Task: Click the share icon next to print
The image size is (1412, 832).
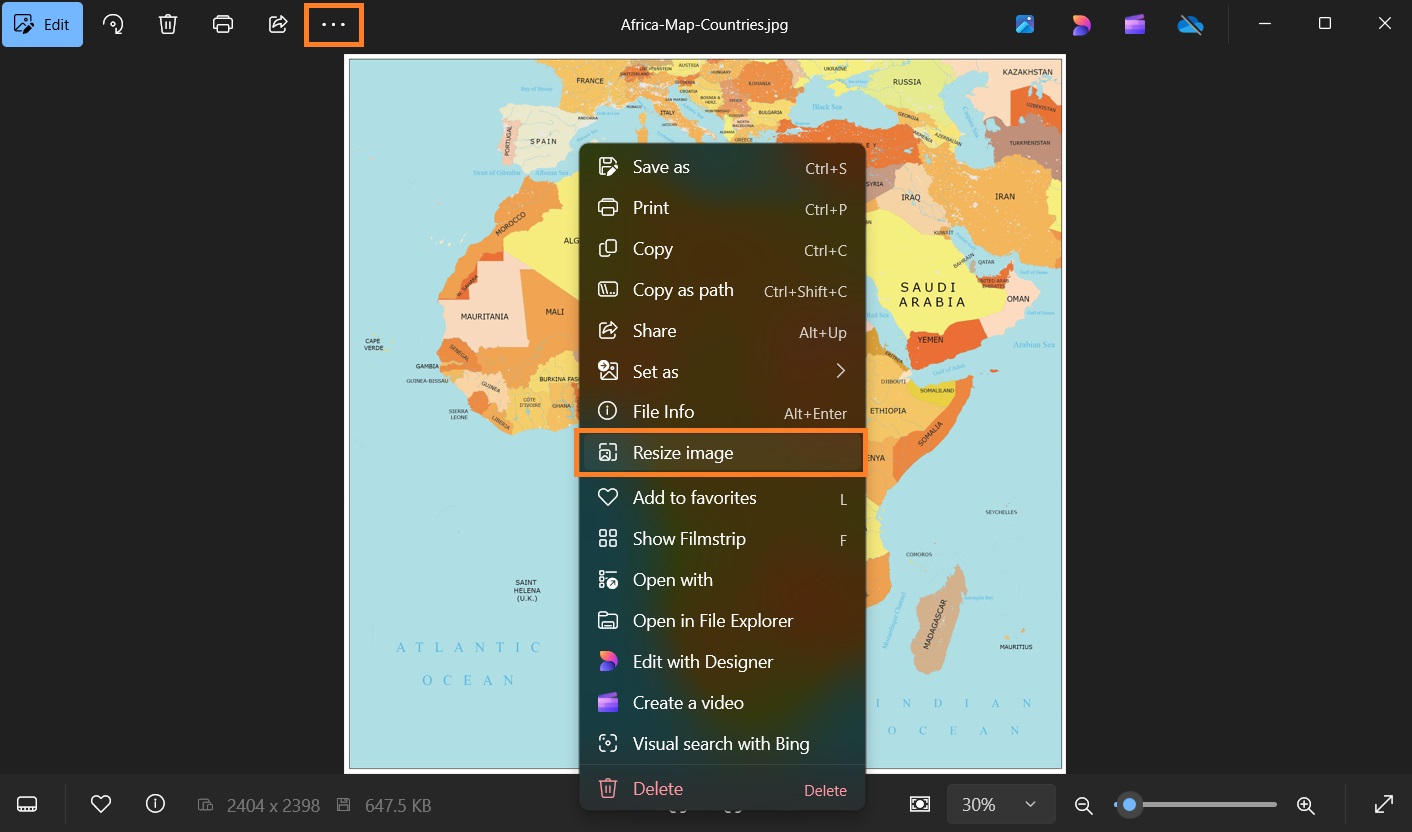Action: point(277,24)
